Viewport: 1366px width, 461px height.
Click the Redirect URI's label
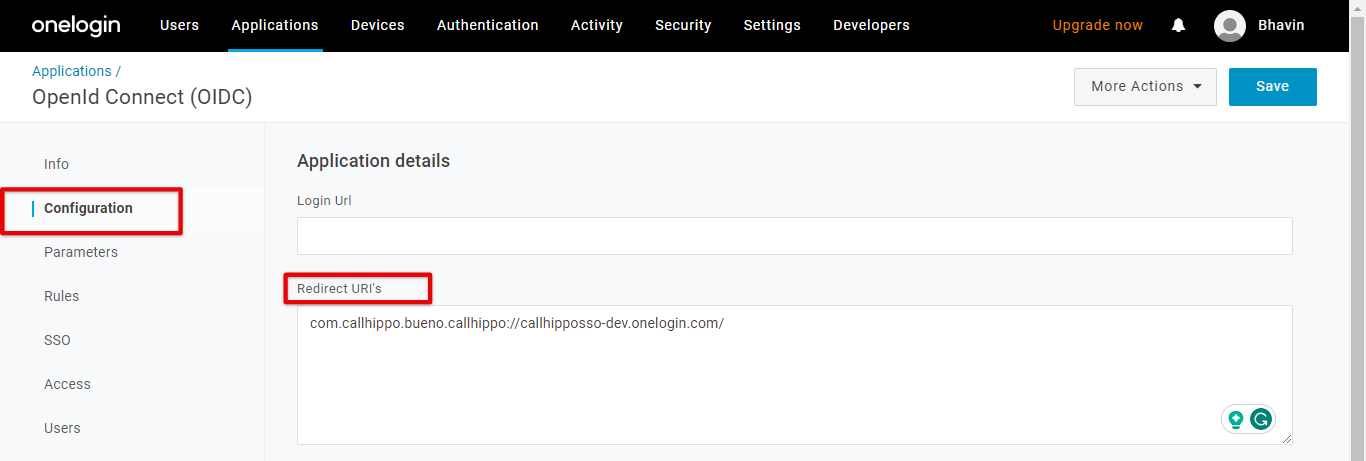[340, 288]
